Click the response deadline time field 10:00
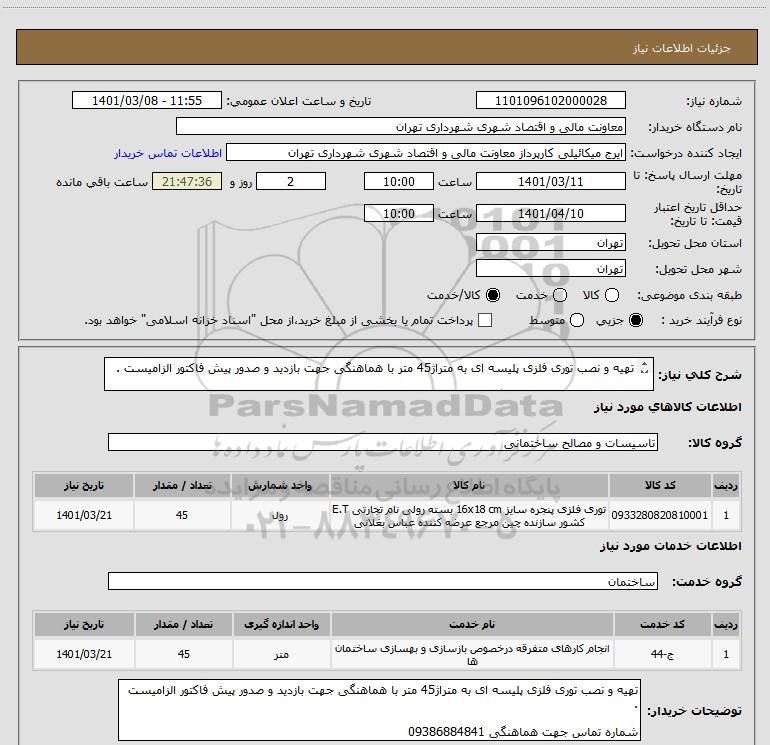Screen dimensions: 770x745 [x=399, y=181]
